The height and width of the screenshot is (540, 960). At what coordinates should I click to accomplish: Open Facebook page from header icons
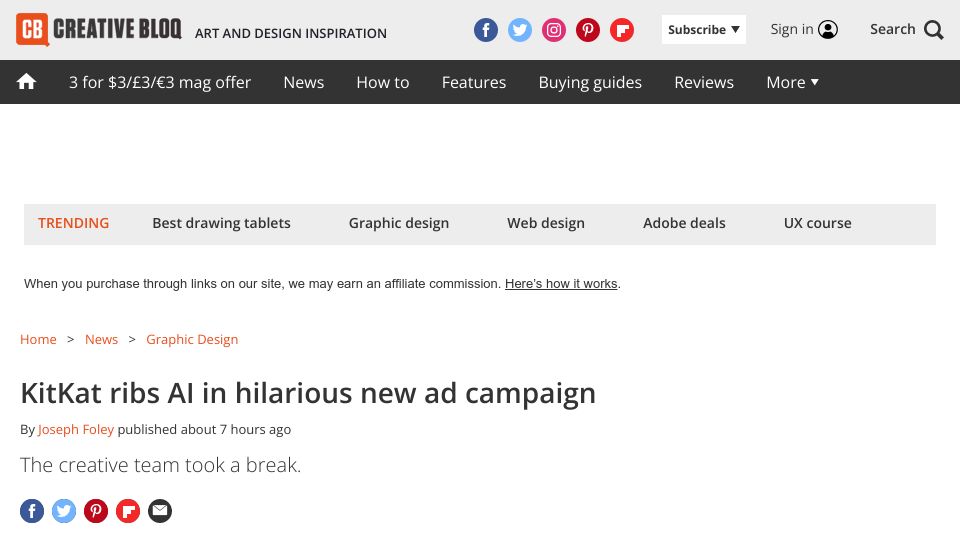click(x=486, y=30)
